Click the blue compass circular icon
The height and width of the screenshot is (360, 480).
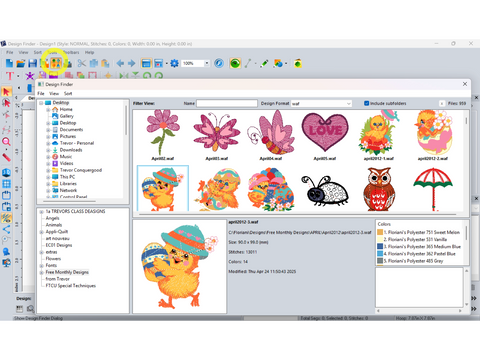[219, 63]
